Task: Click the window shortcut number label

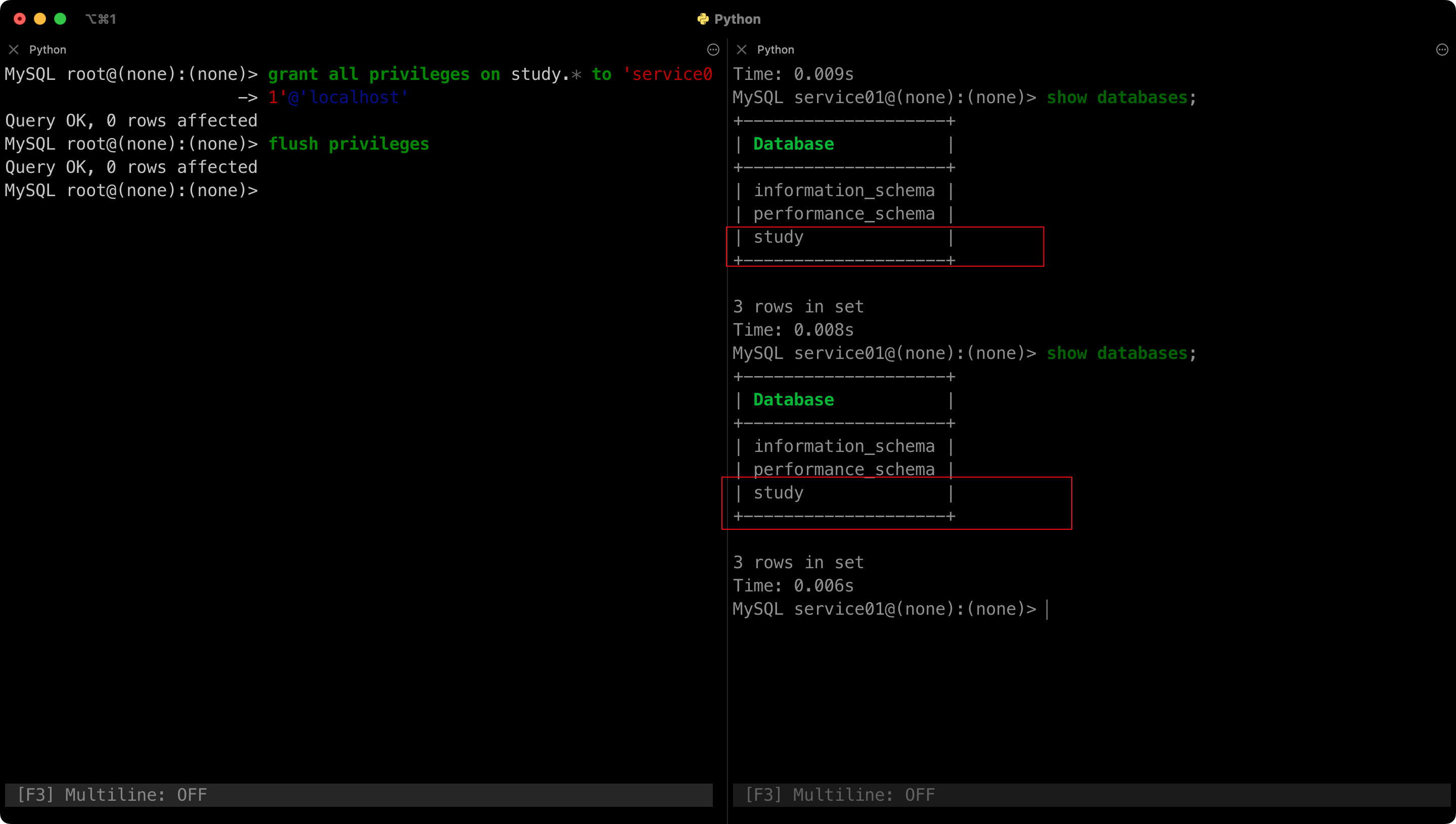Action: tap(101, 19)
